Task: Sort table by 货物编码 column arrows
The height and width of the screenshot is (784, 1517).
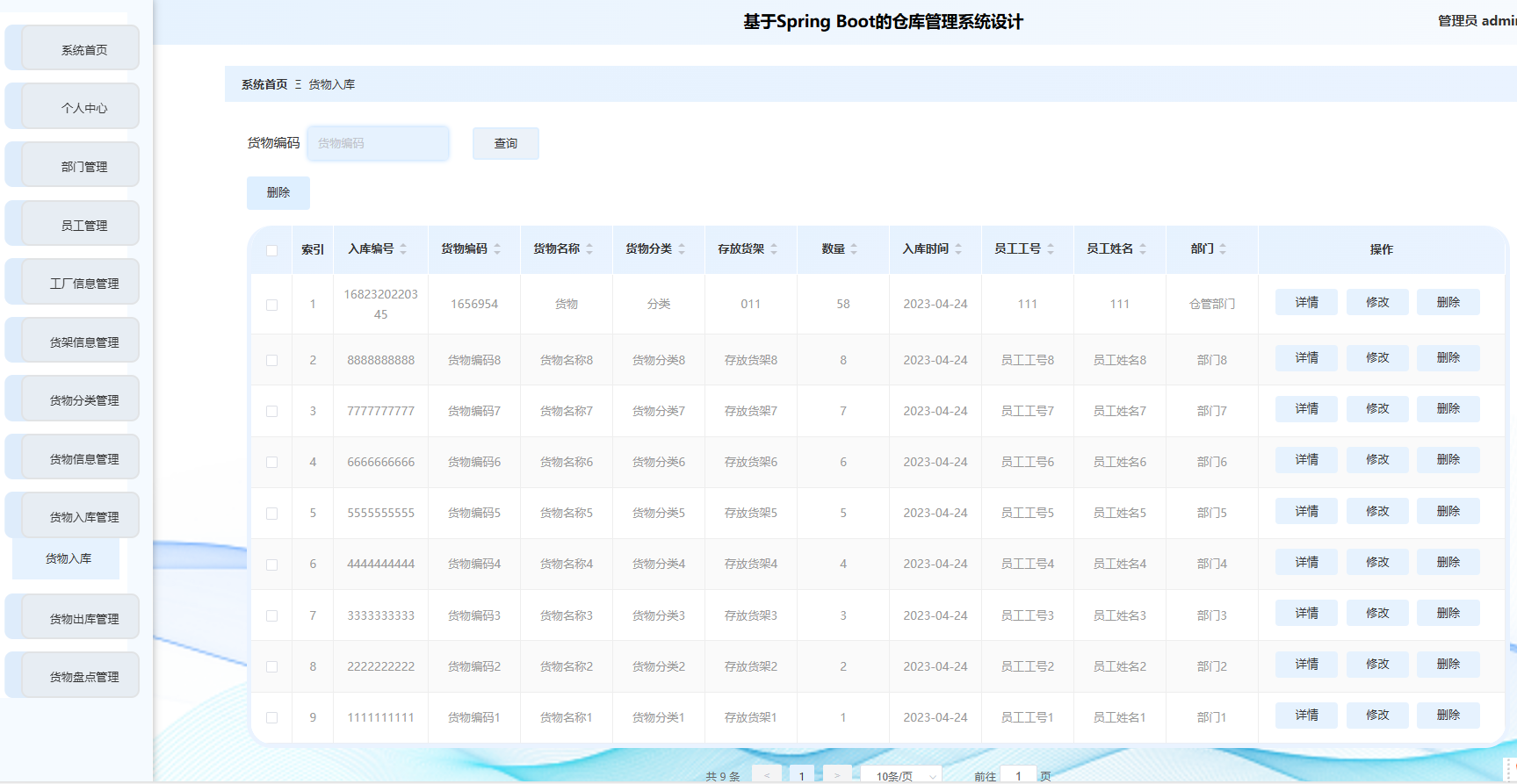Action: (x=497, y=249)
